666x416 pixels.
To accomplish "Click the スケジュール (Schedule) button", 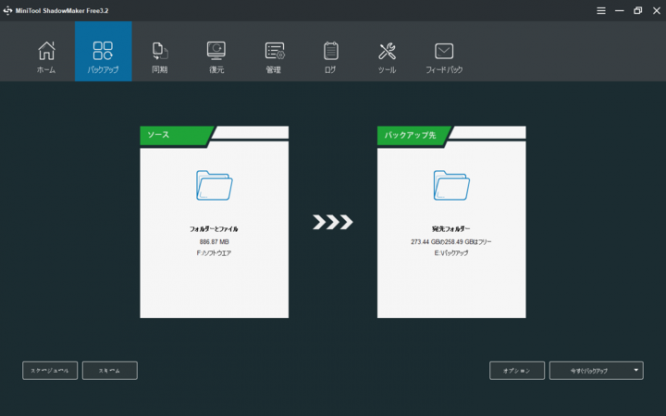I will (50, 371).
